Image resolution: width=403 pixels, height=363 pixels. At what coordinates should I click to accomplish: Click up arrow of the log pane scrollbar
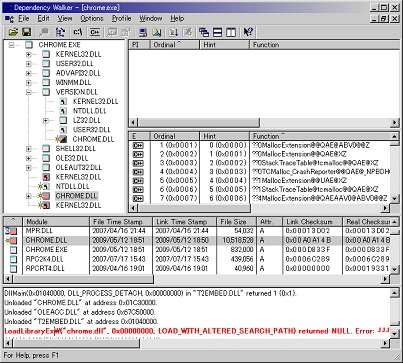point(394,293)
